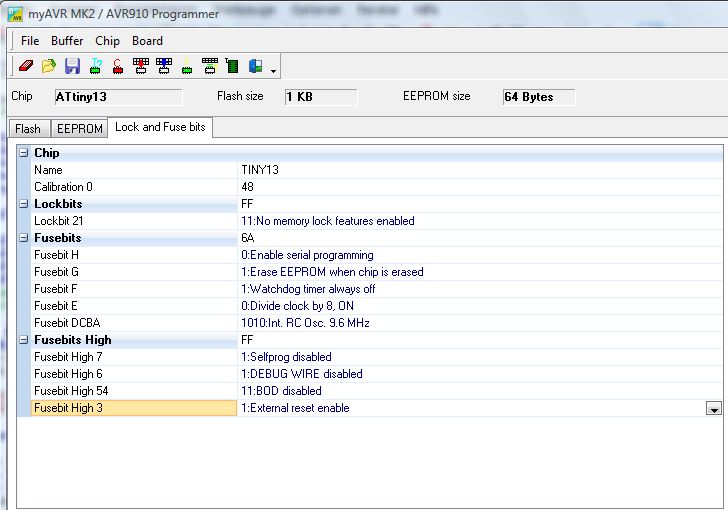The height and width of the screenshot is (510, 728).
Task: Click the red chip erase icon
Action: click(118, 66)
